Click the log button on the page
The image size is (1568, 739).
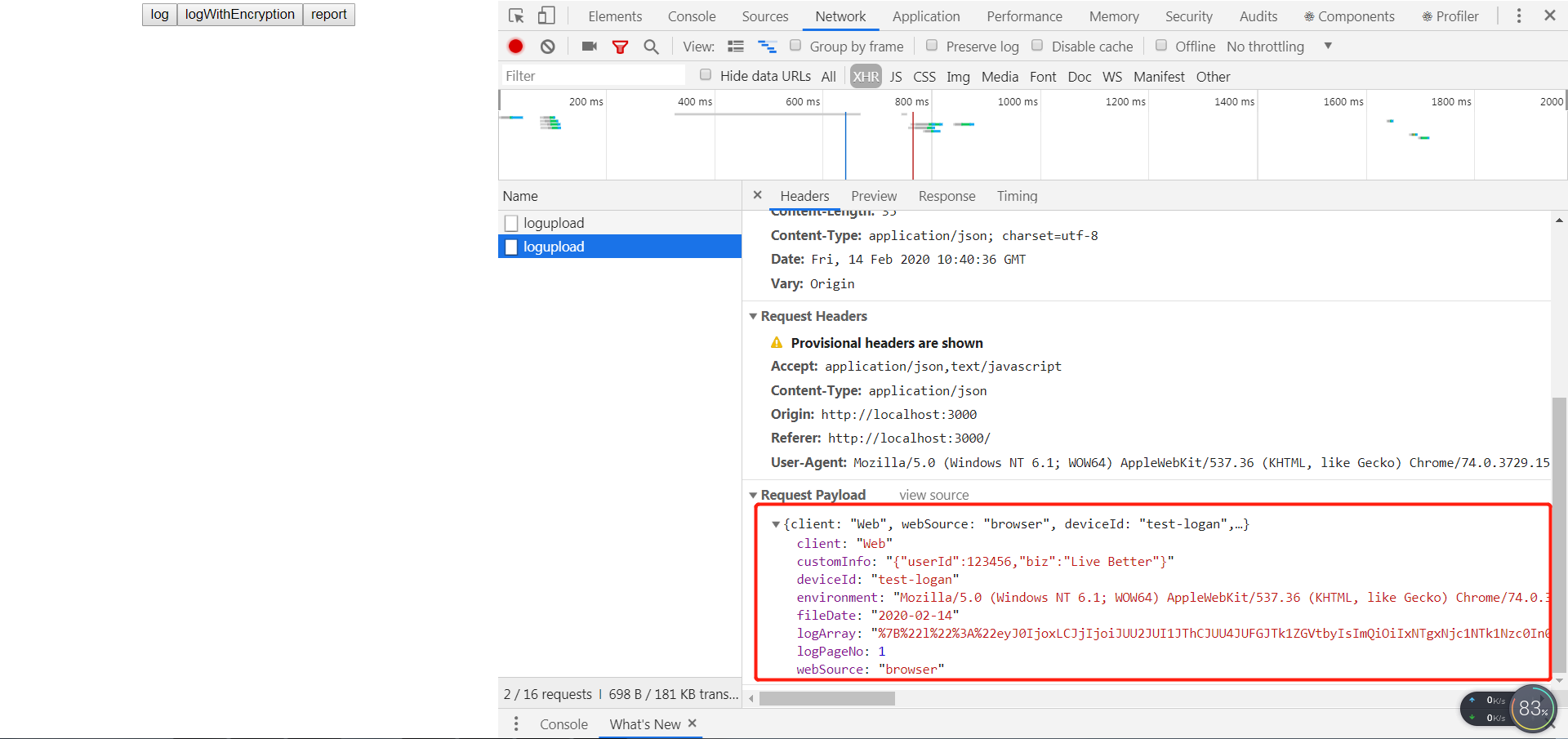(159, 15)
